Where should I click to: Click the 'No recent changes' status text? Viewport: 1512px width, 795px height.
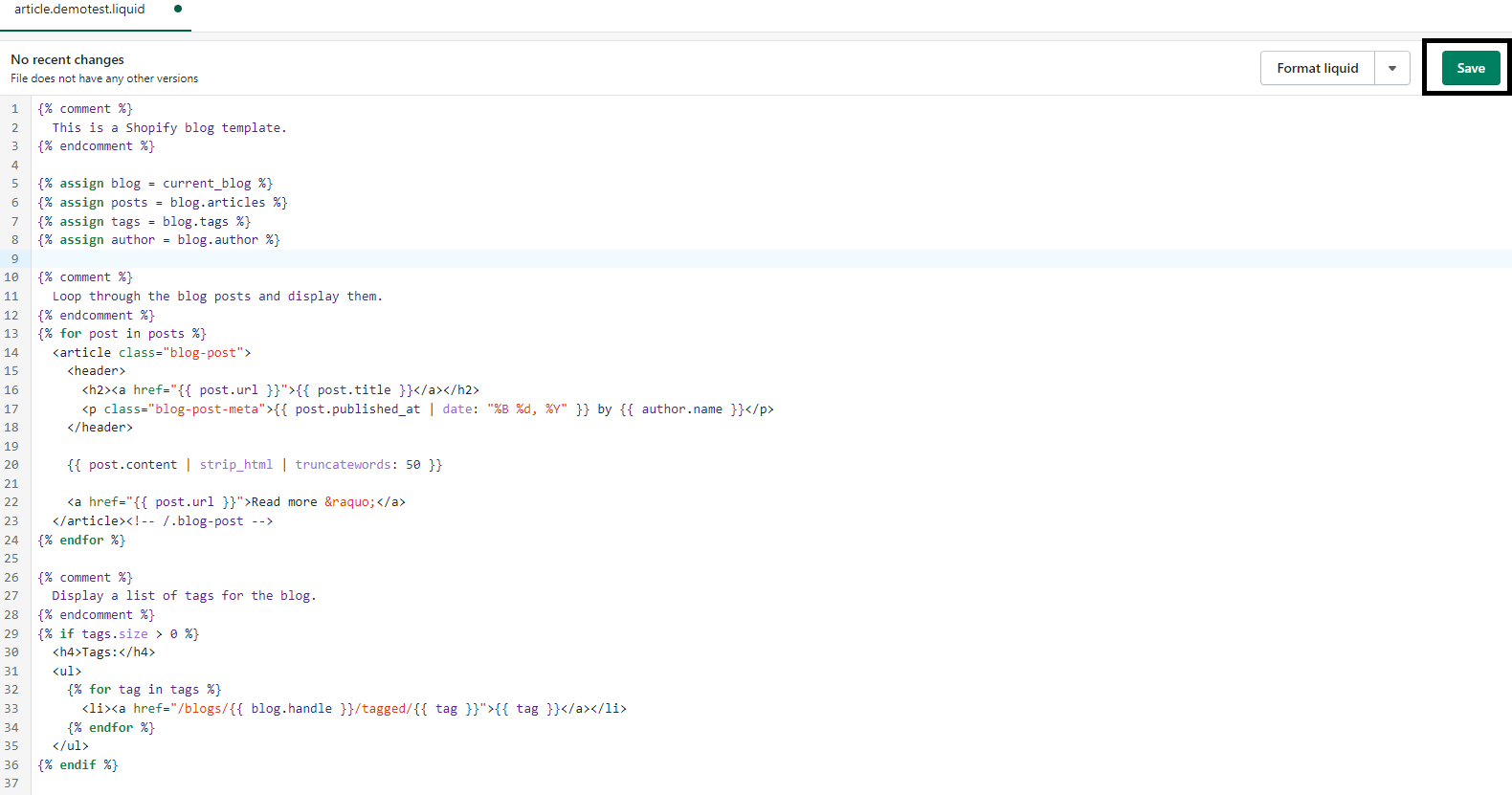pyautogui.click(x=68, y=59)
